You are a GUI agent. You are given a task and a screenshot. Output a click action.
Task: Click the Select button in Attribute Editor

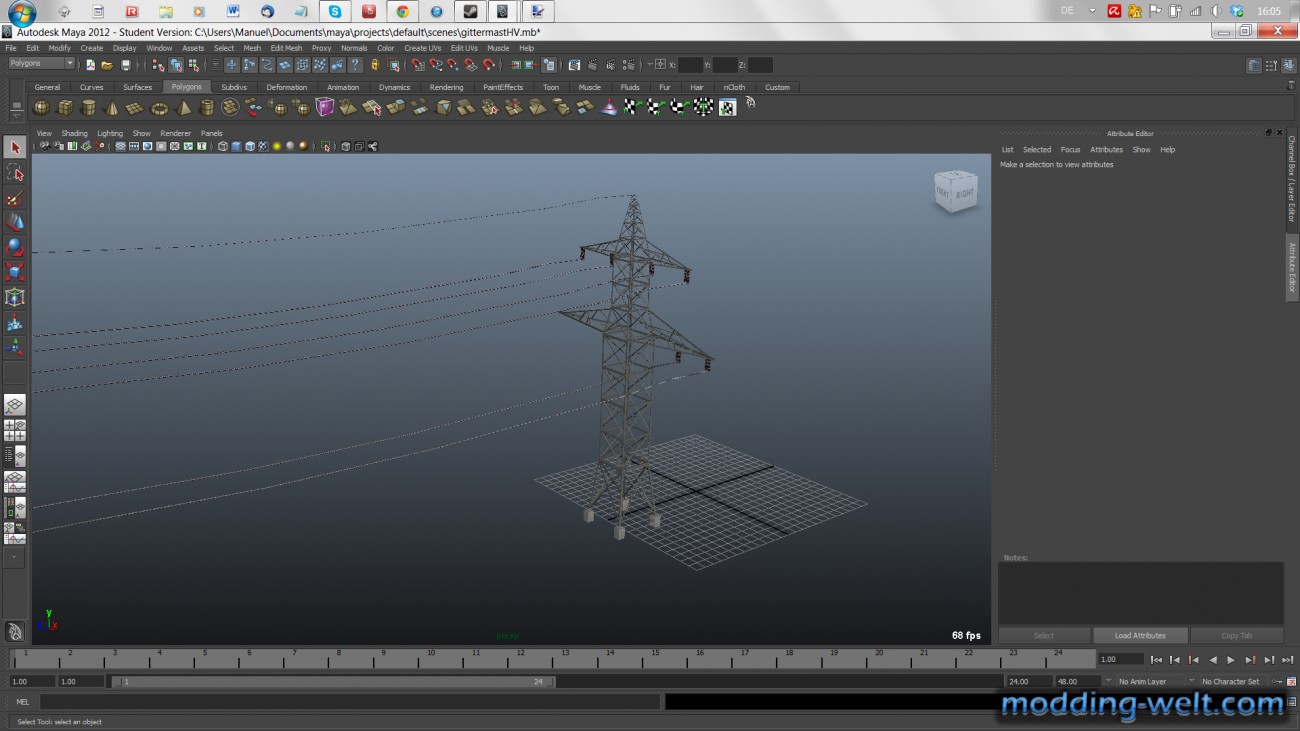[x=1044, y=636]
